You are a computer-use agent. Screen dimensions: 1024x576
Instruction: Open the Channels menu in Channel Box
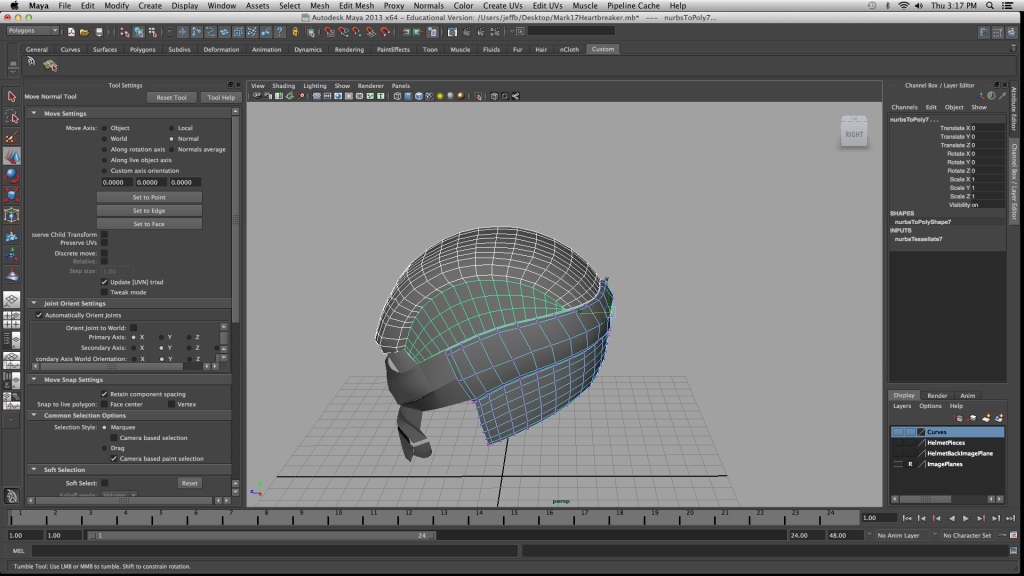pyautogui.click(x=904, y=107)
